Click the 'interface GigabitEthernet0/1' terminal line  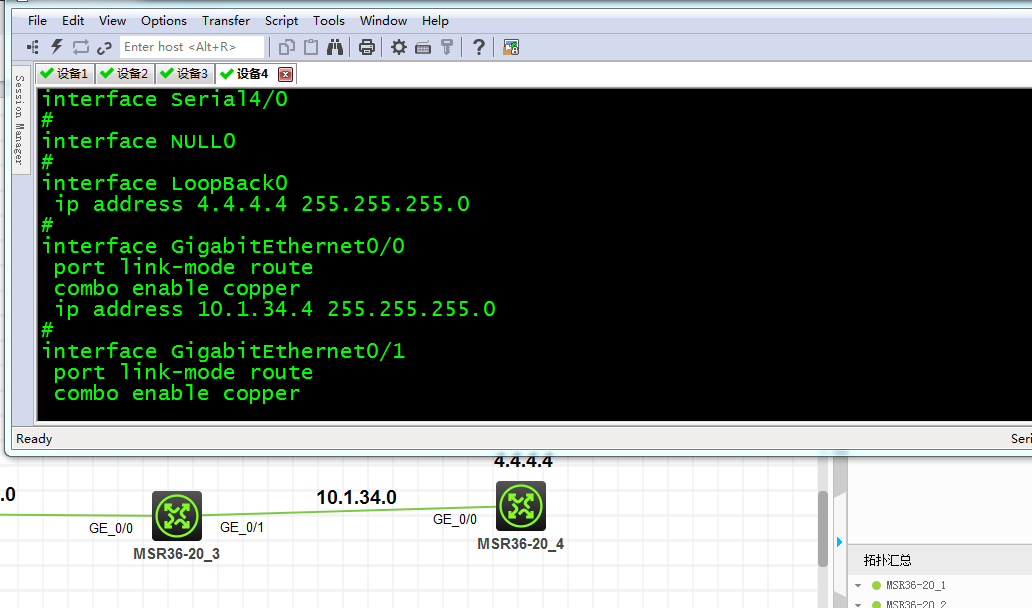point(223,351)
